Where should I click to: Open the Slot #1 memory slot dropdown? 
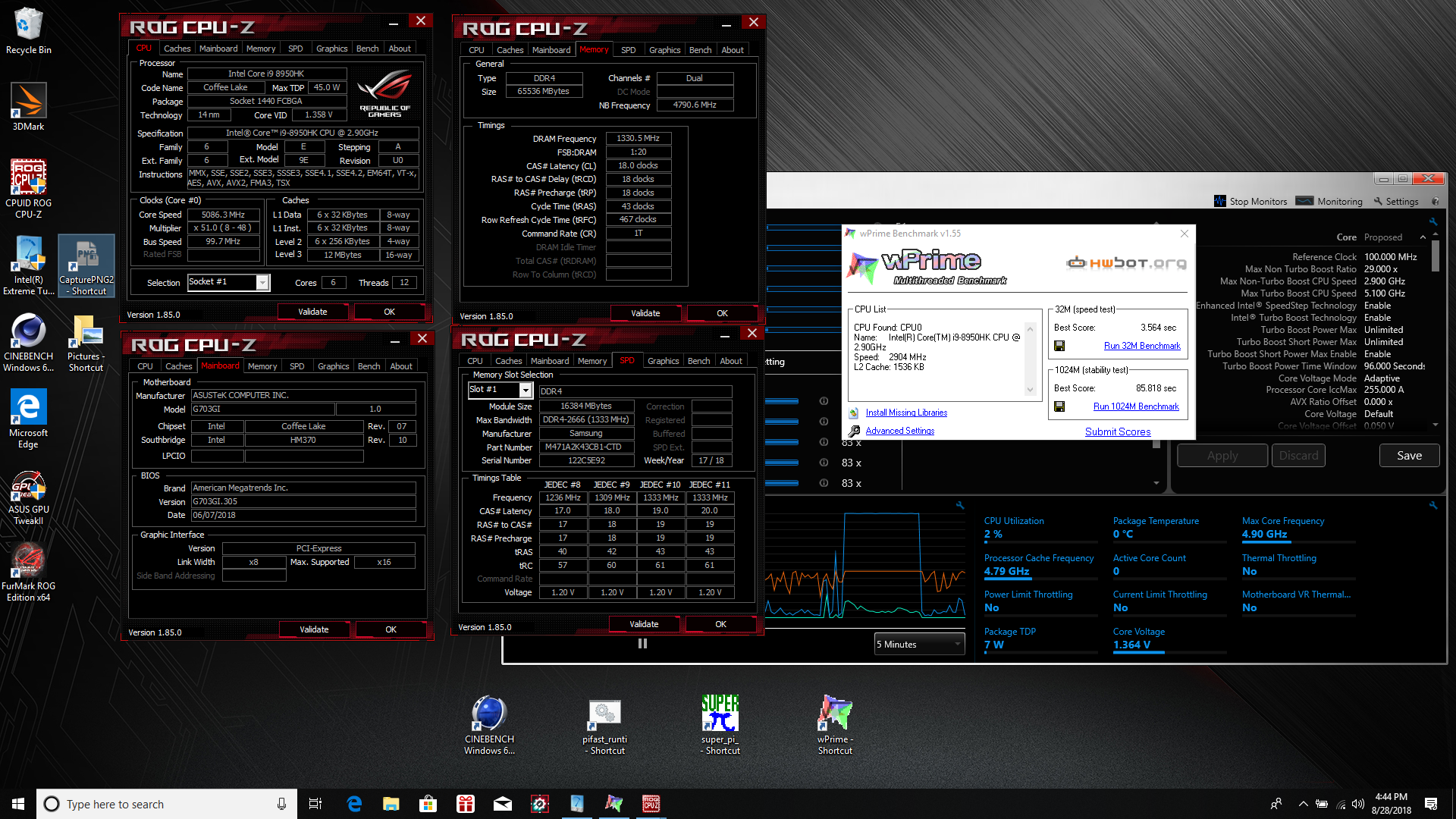[525, 390]
